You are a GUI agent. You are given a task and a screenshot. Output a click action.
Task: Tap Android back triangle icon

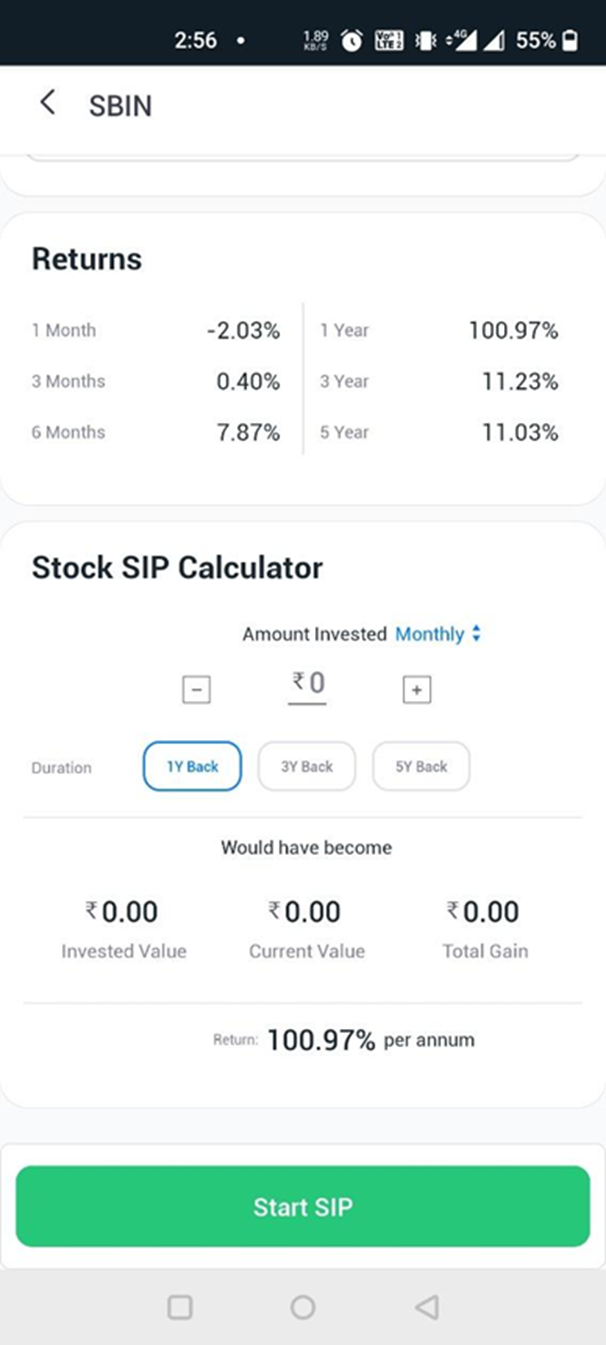pyautogui.click(x=427, y=1307)
